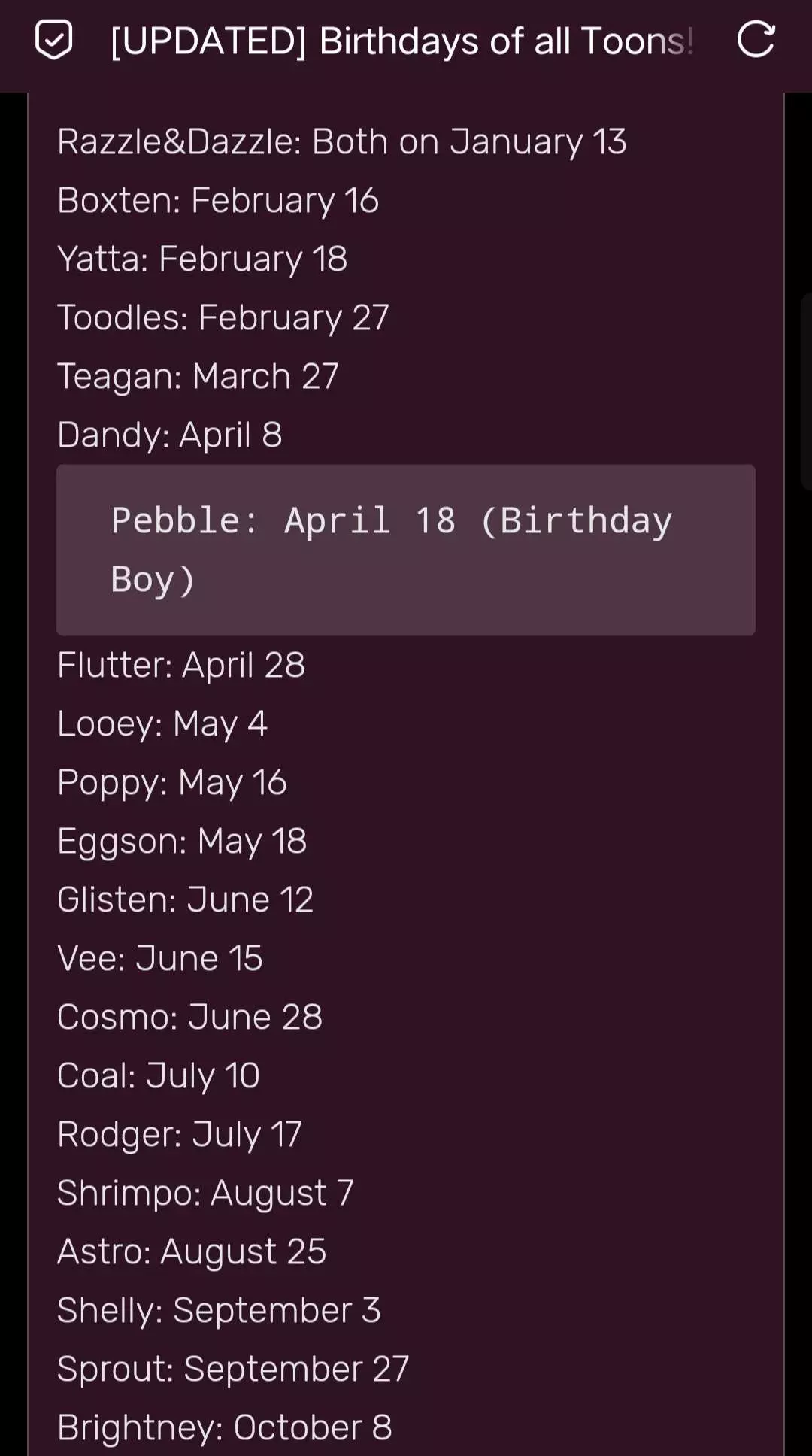
Task: Tap the Shrimpo August 7 line
Action: coord(205,1194)
